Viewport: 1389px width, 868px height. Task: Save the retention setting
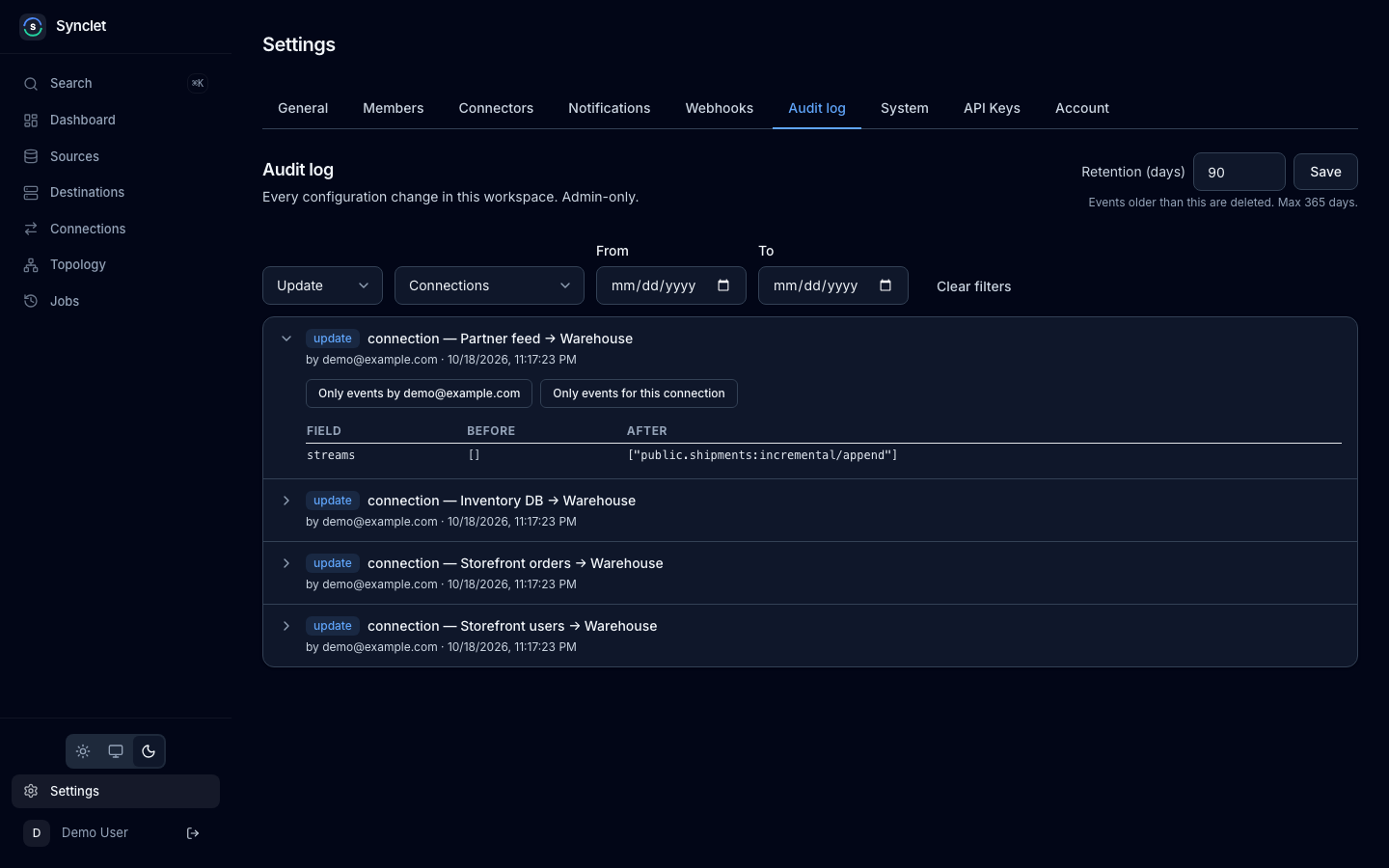1325,172
